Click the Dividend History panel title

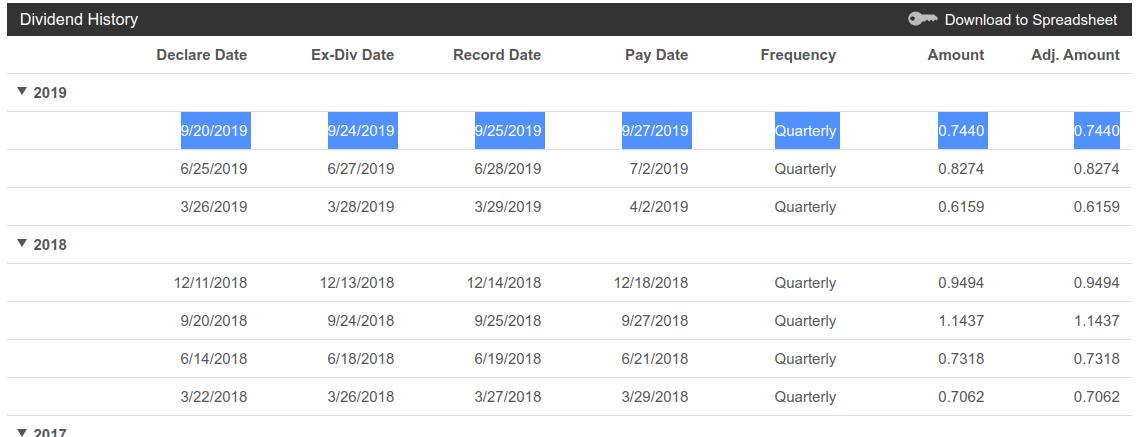pos(79,20)
